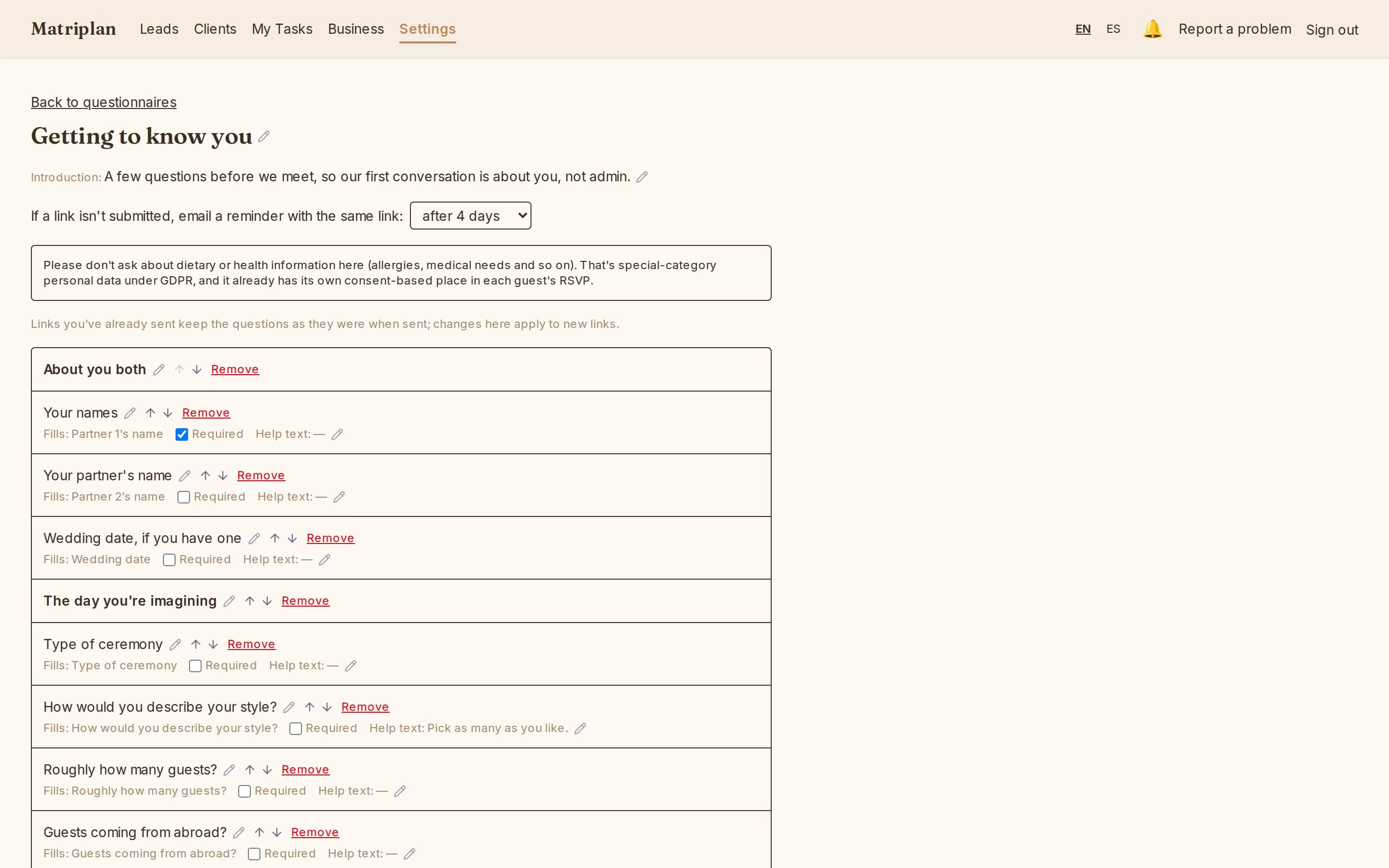
Task: Edit the questionnaire title with pencil icon
Action: tap(263, 136)
